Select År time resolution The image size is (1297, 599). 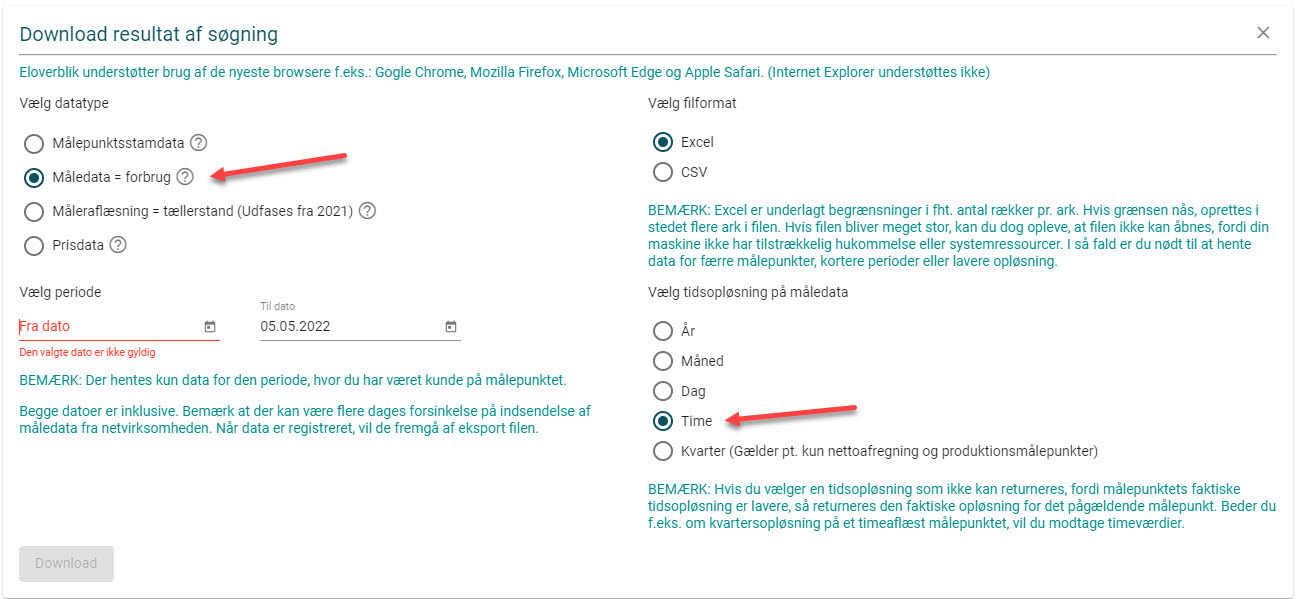(x=662, y=331)
